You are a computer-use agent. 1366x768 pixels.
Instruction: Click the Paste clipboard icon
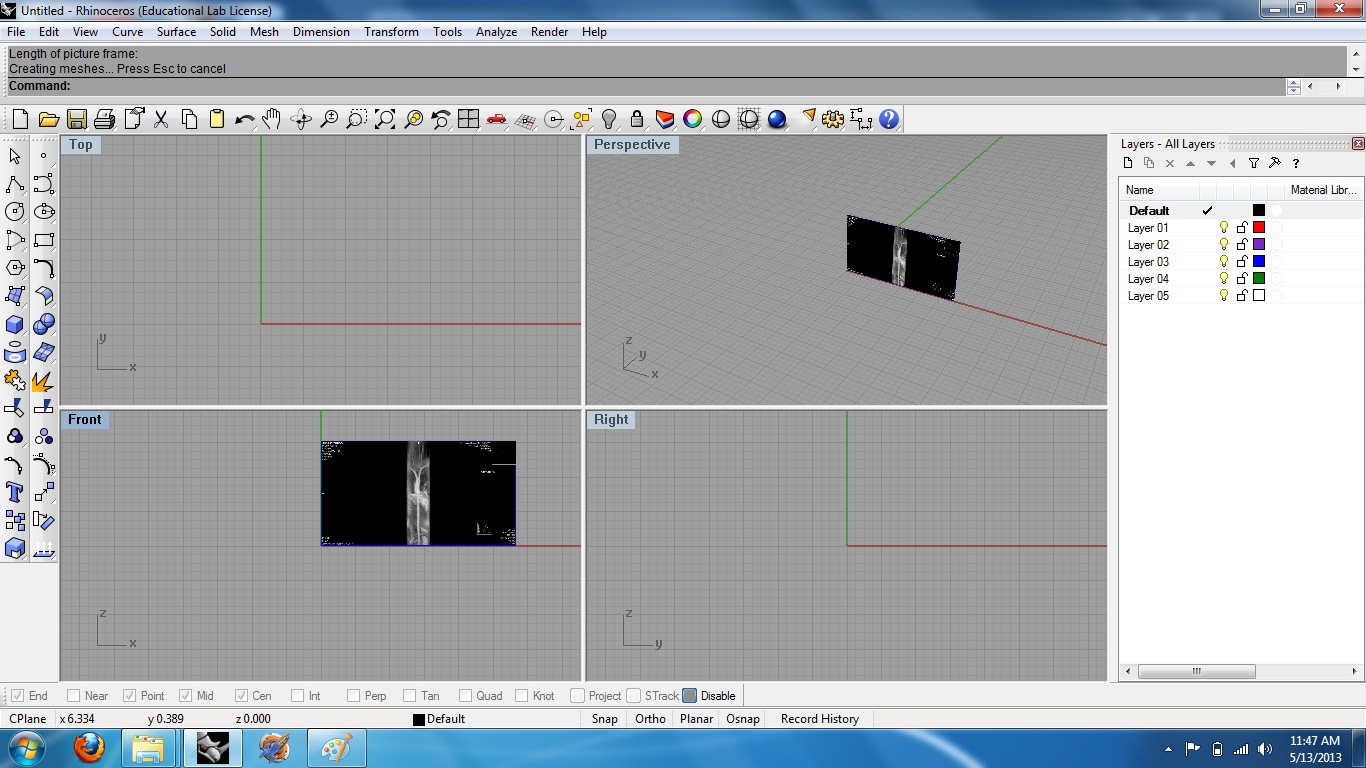[x=216, y=119]
